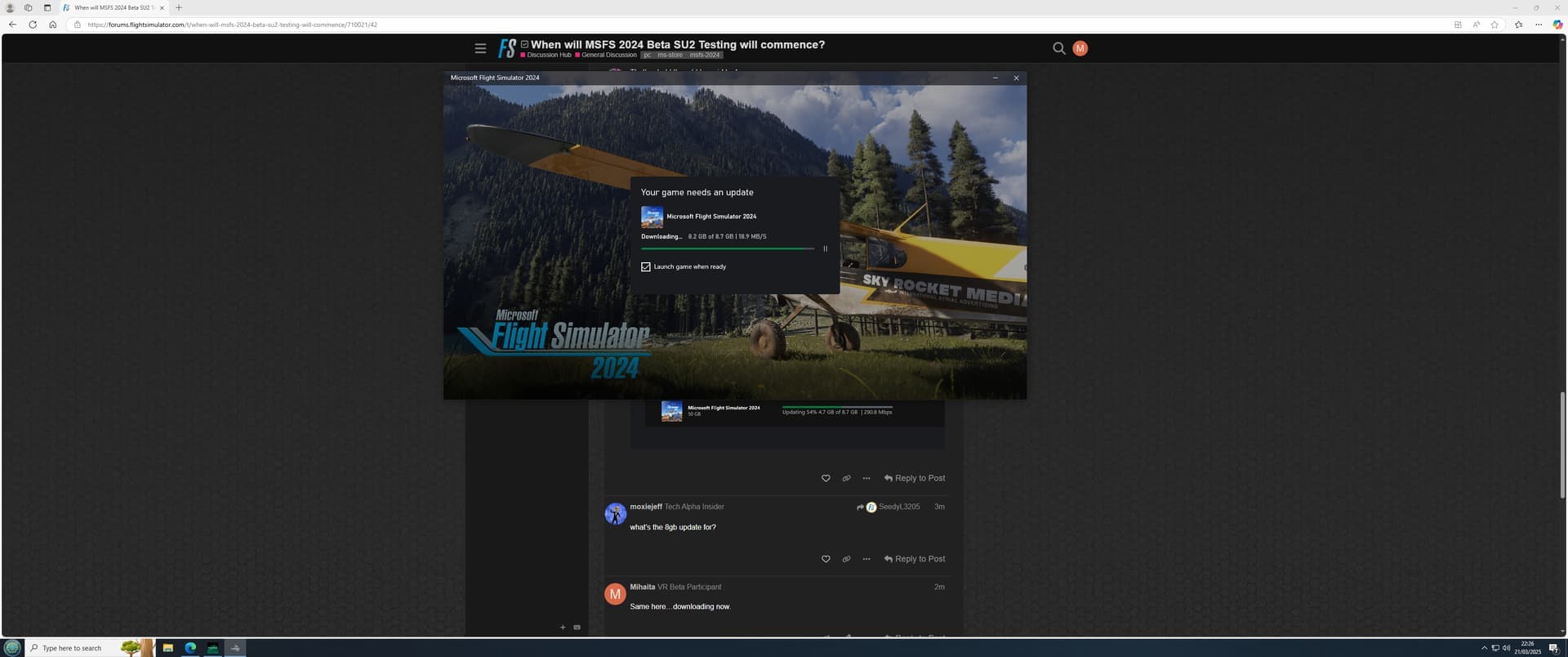
Task: Open the forum hamburger menu
Action: click(x=480, y=48)
